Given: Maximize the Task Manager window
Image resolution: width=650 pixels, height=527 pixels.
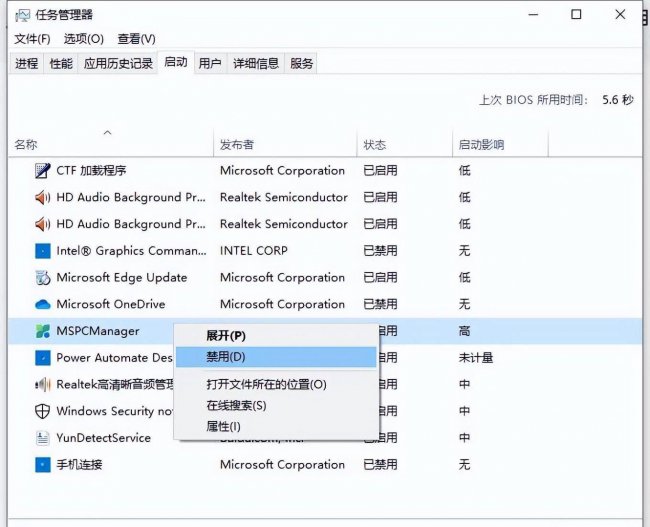Looking at the screenshot, I should (x=576, y=15).
